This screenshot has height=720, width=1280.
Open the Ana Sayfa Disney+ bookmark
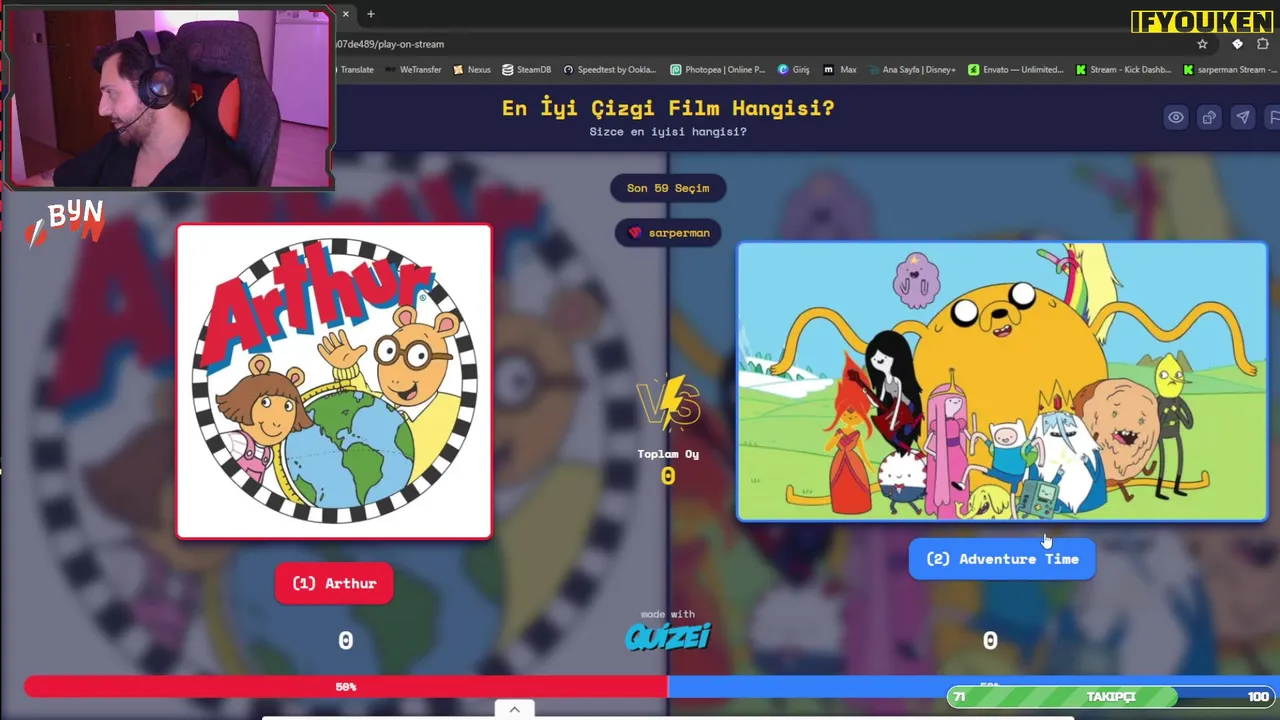click(912, 70)
